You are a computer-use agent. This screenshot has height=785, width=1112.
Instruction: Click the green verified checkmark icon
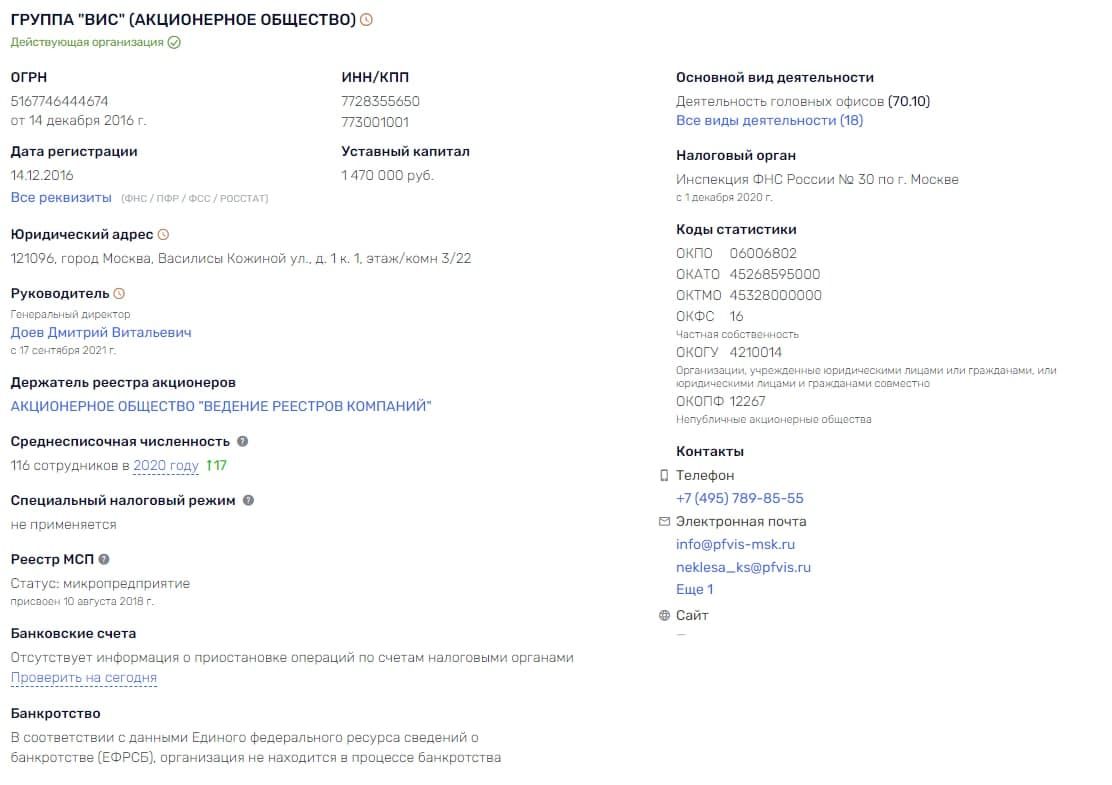click(x=174, y=43)
